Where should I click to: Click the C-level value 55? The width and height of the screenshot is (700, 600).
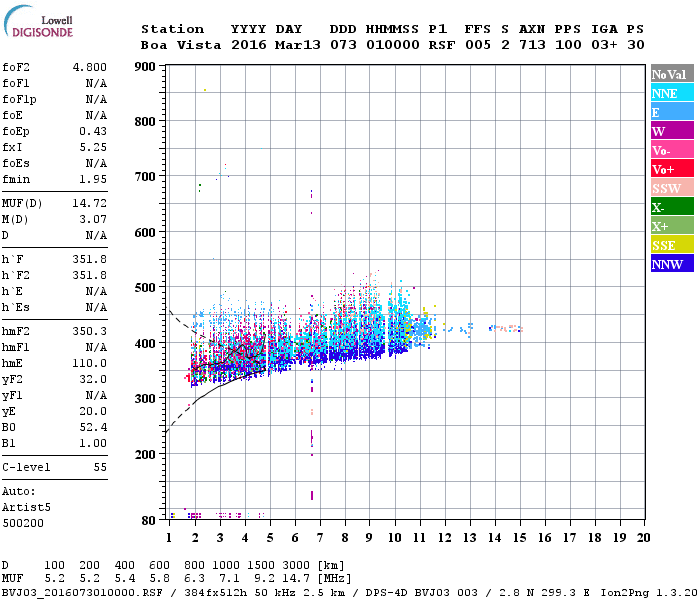point(100,467)
